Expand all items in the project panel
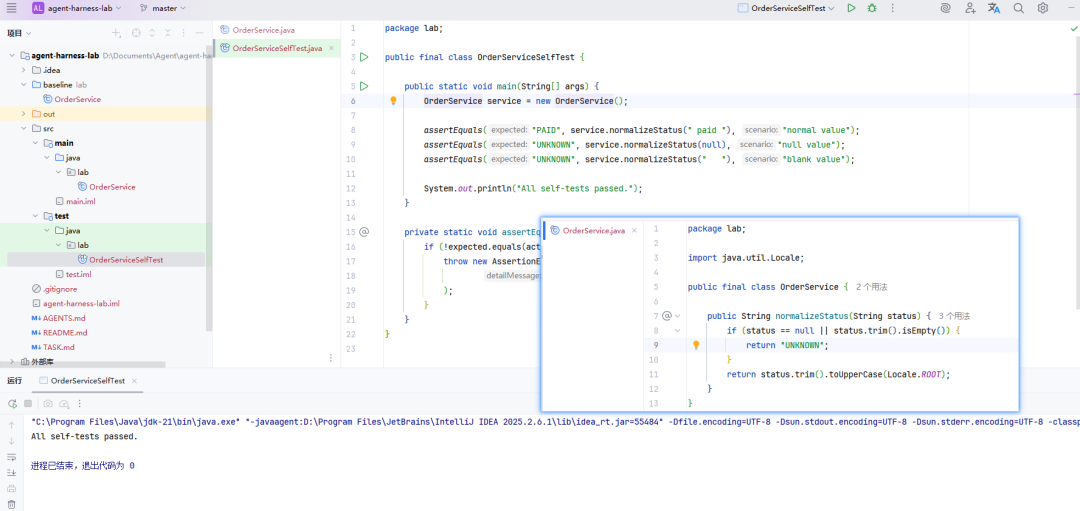This screenshot has height=511, width=1080. 152,33
